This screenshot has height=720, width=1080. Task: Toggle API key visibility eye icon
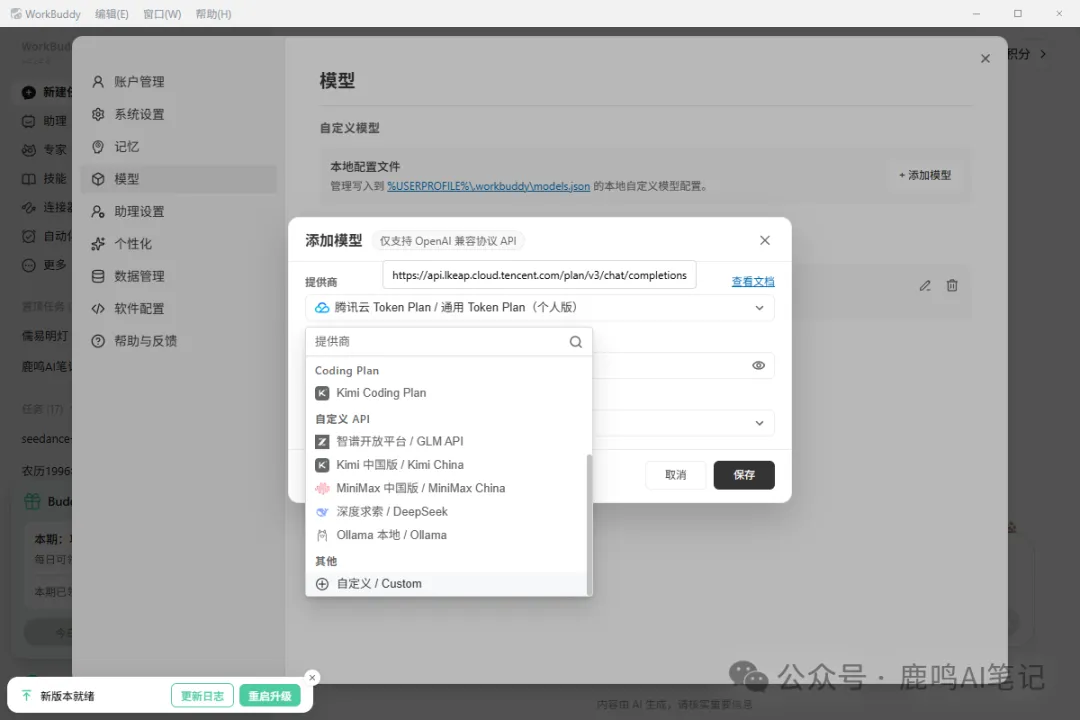[x=758, y=365]
